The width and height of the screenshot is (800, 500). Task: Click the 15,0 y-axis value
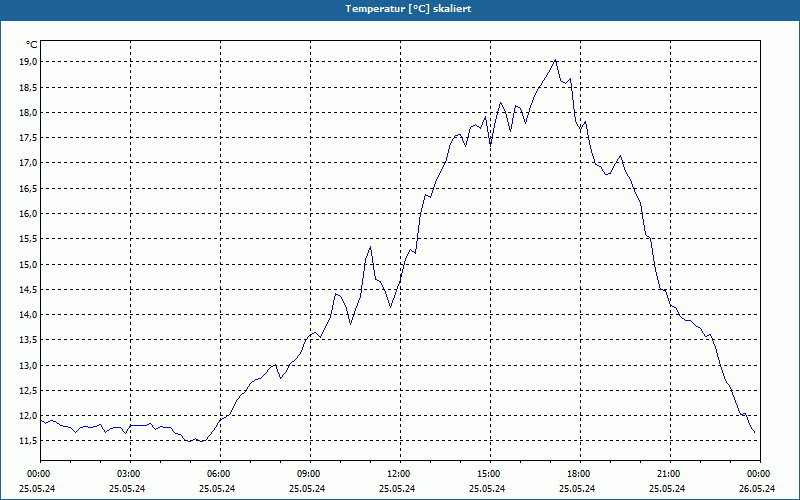coord(29,264)
